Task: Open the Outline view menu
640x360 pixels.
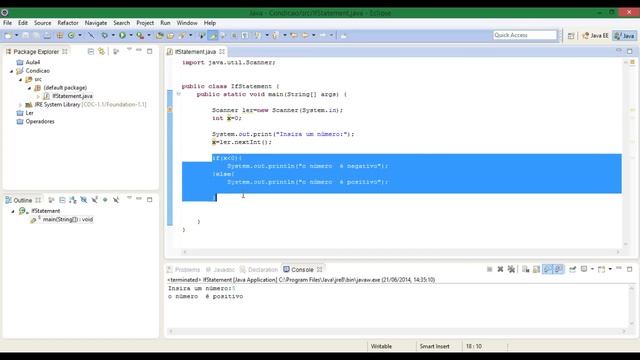Action: (129, 198)
